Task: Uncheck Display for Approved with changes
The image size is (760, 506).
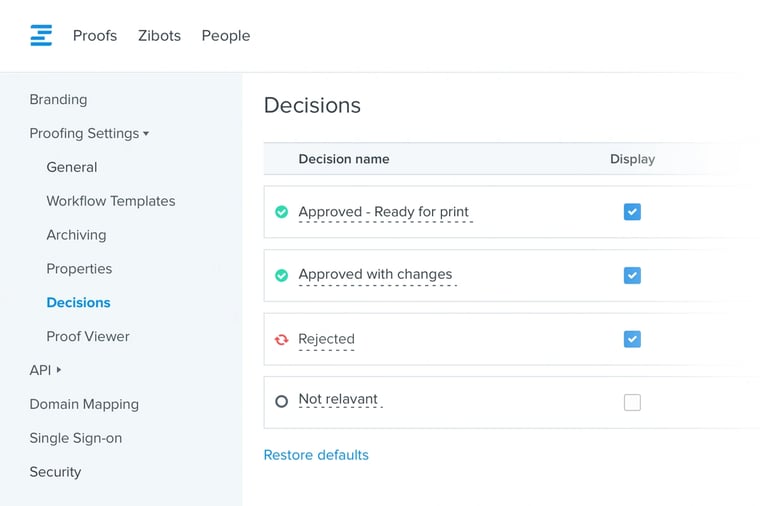Action: point(632,275)
